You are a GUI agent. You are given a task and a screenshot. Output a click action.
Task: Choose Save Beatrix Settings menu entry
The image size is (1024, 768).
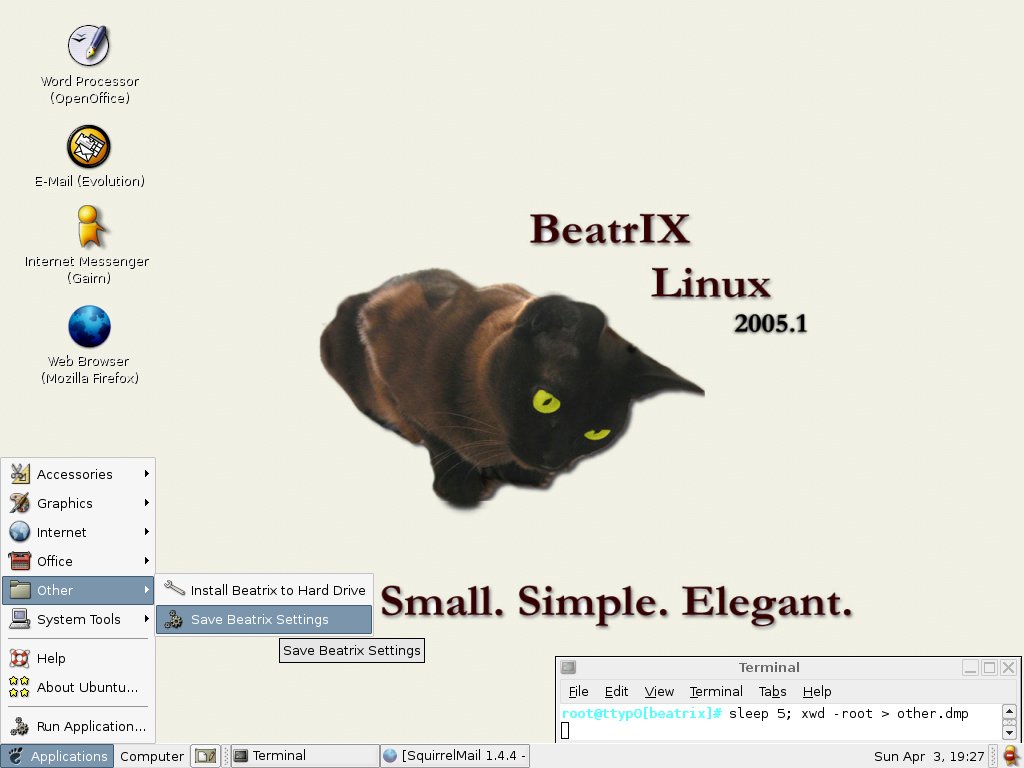click(264, 619)
